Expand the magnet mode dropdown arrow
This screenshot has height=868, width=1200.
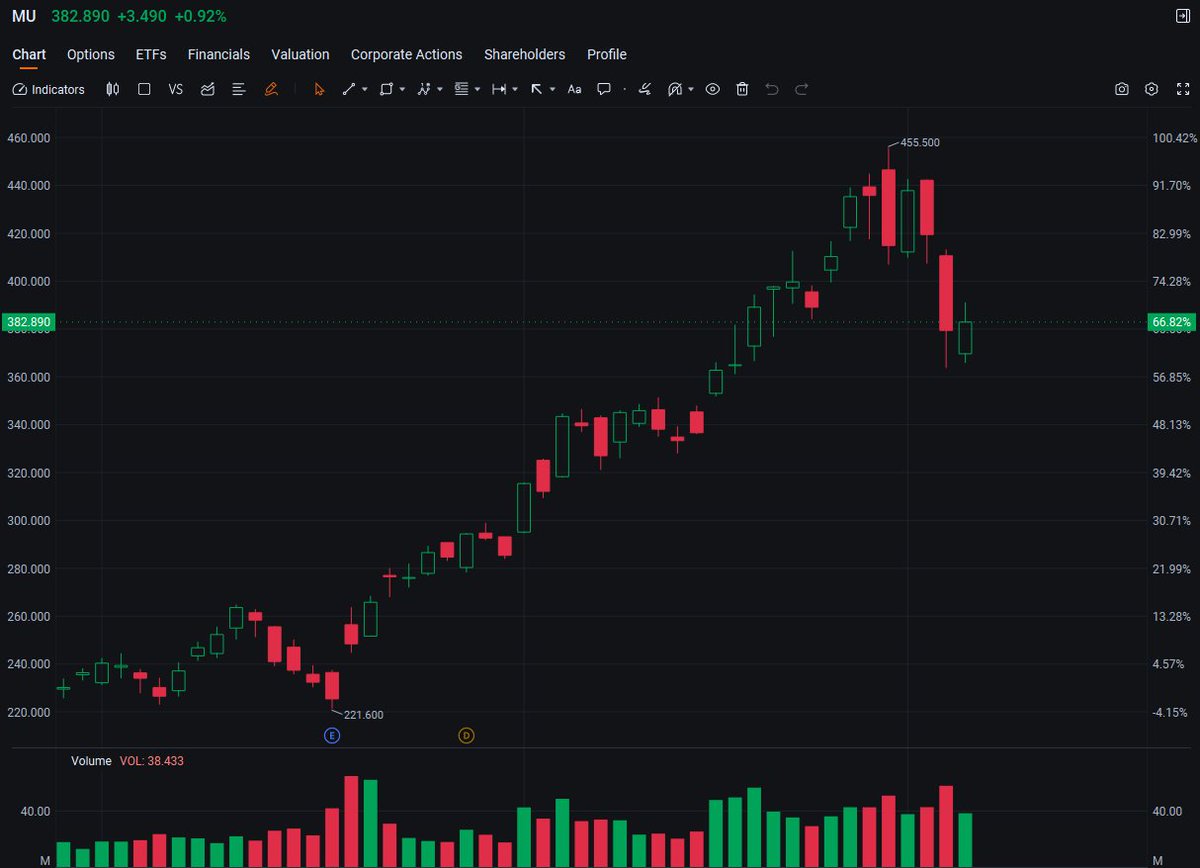(691, 89)
